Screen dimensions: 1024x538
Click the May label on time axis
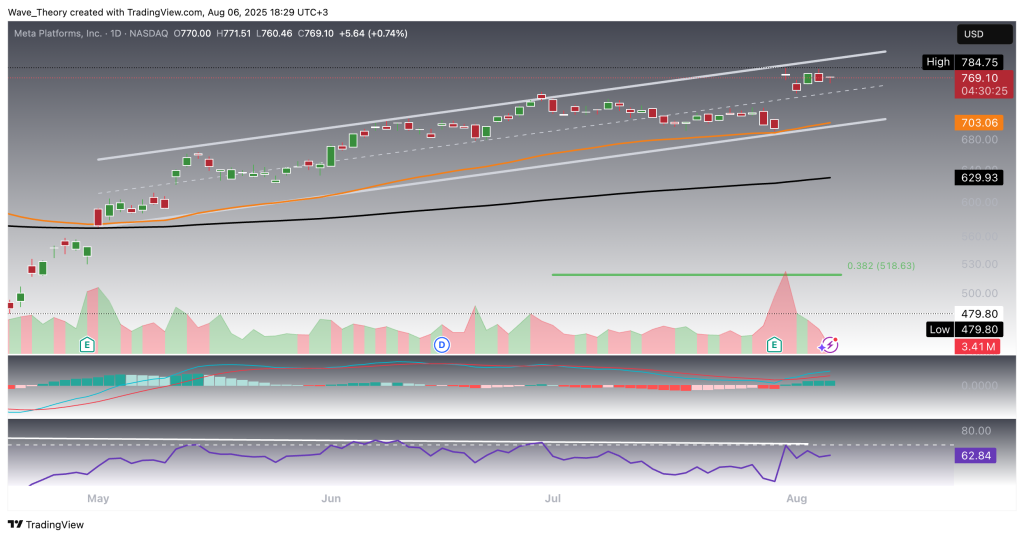pyautogui.click(x=98, y=498)
